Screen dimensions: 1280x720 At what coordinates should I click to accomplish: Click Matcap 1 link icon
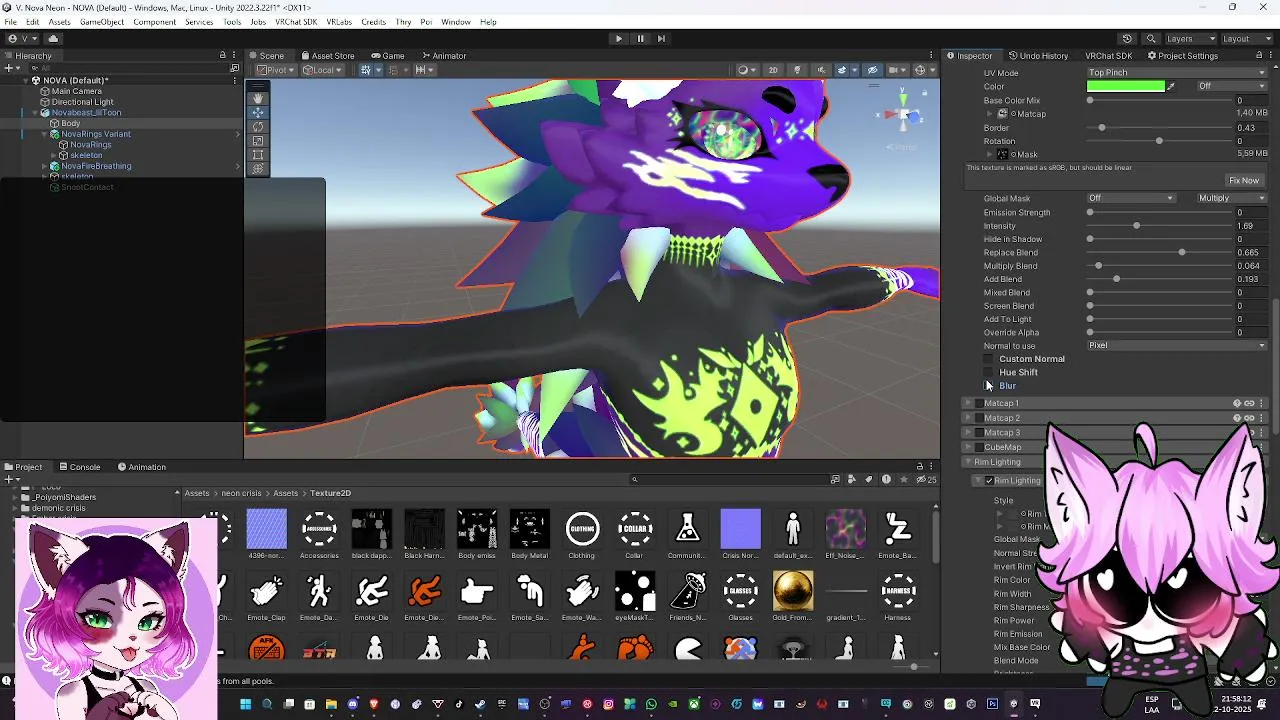1249,403
